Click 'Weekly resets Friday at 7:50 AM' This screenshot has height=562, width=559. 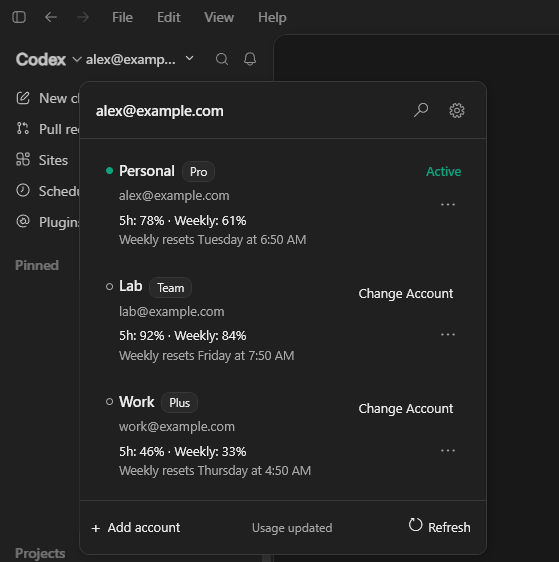pos(207,356)
